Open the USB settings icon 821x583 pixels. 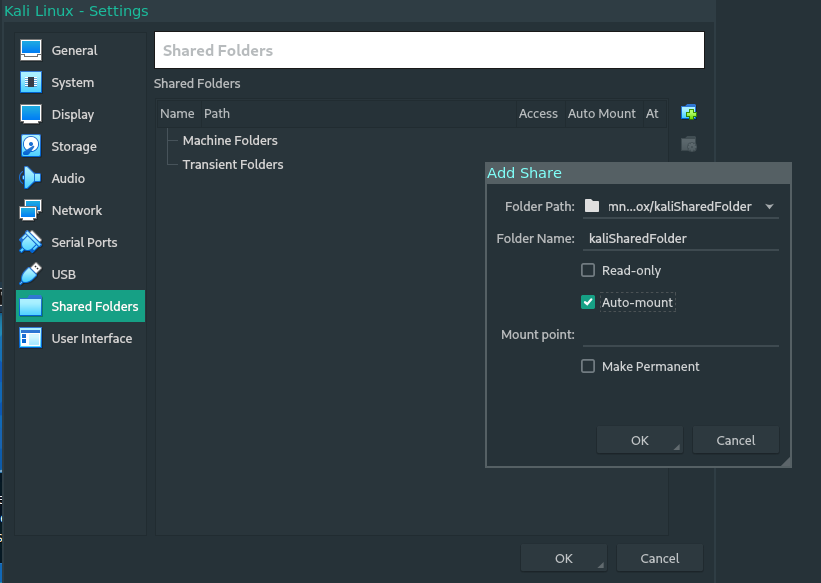(x=31, y=274)
